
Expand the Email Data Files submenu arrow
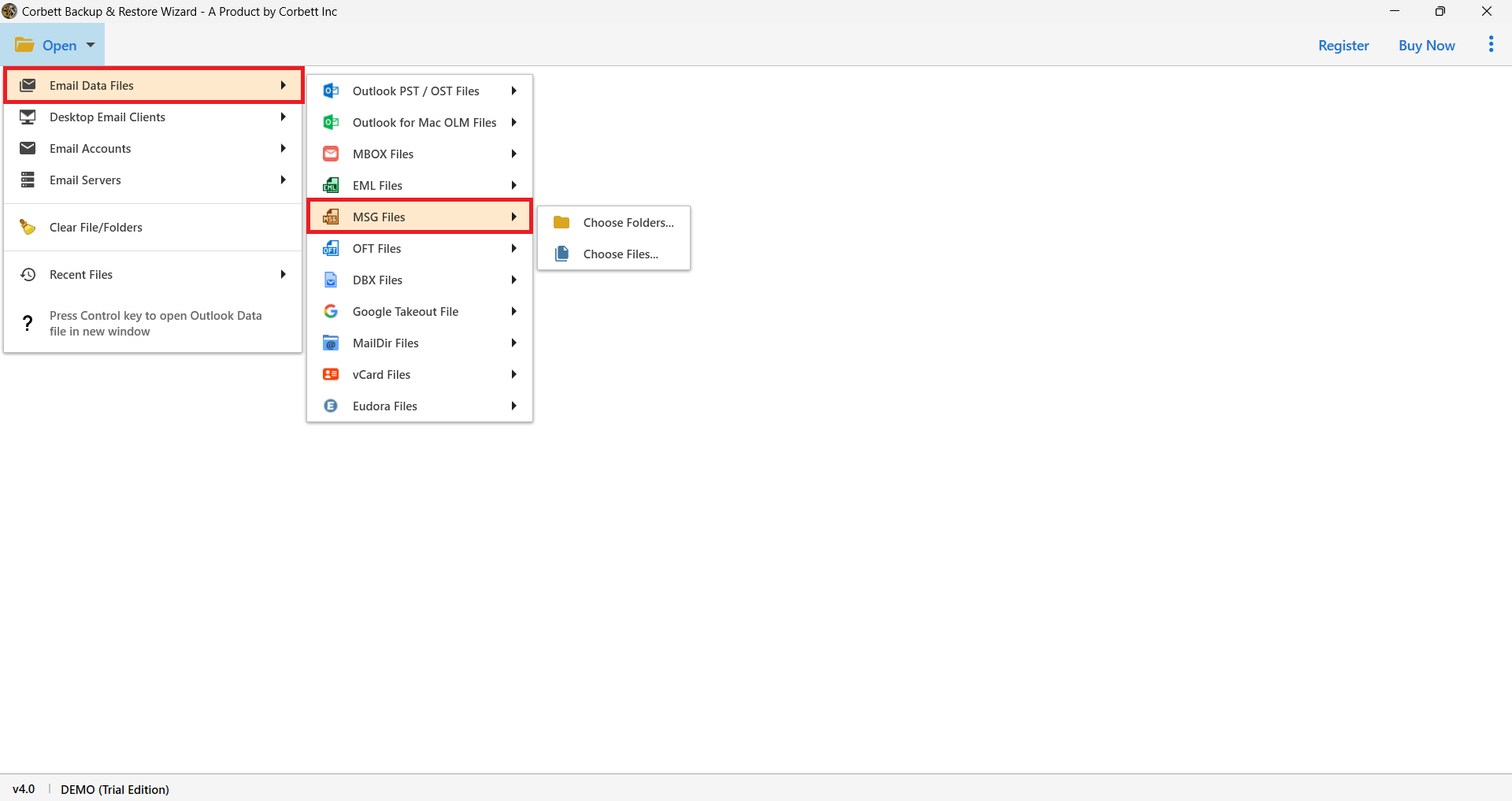click(x=283, y=85)
